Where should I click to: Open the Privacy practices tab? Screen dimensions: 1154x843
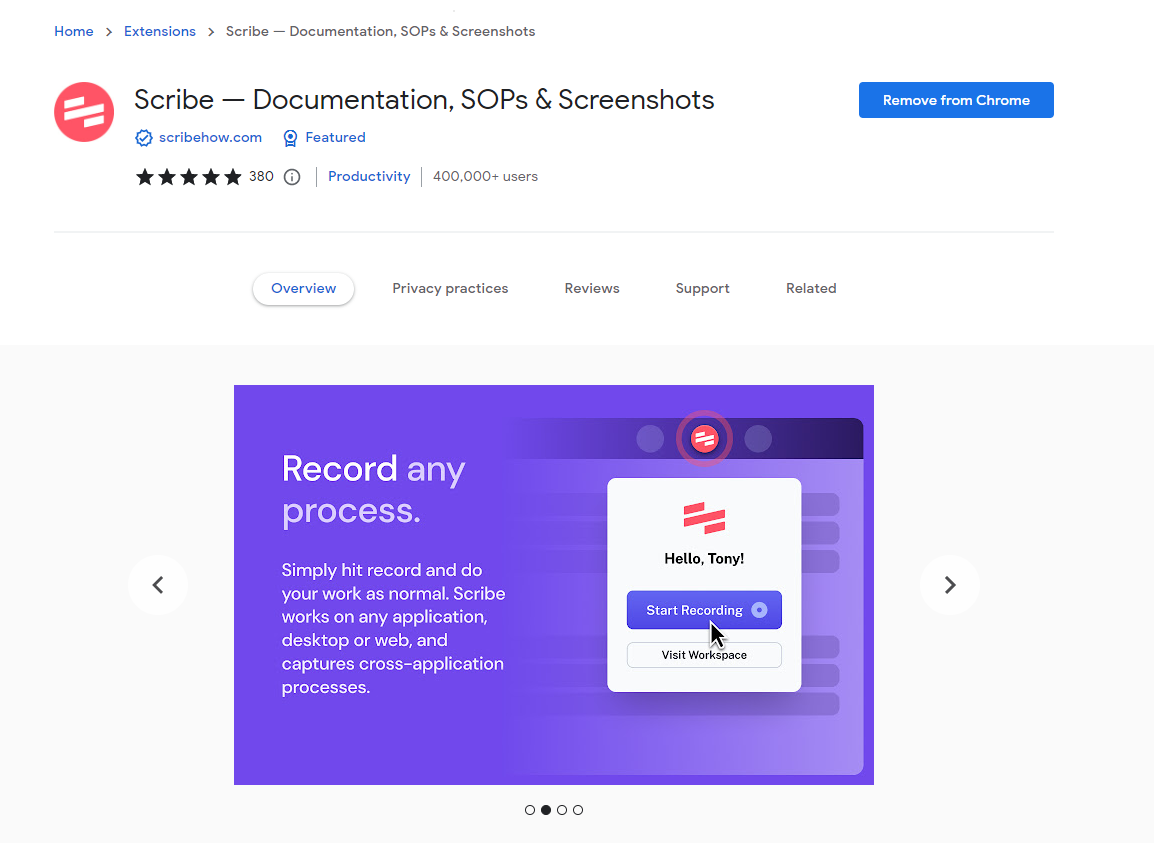pos(450,289)
